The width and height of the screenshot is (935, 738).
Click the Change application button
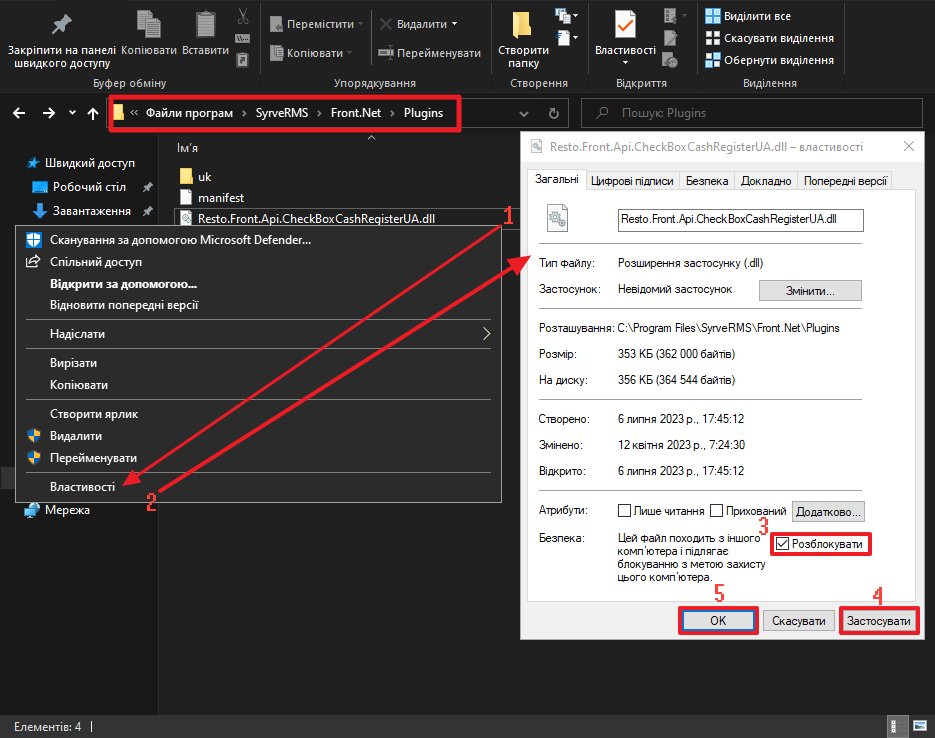tap(809, 290)
